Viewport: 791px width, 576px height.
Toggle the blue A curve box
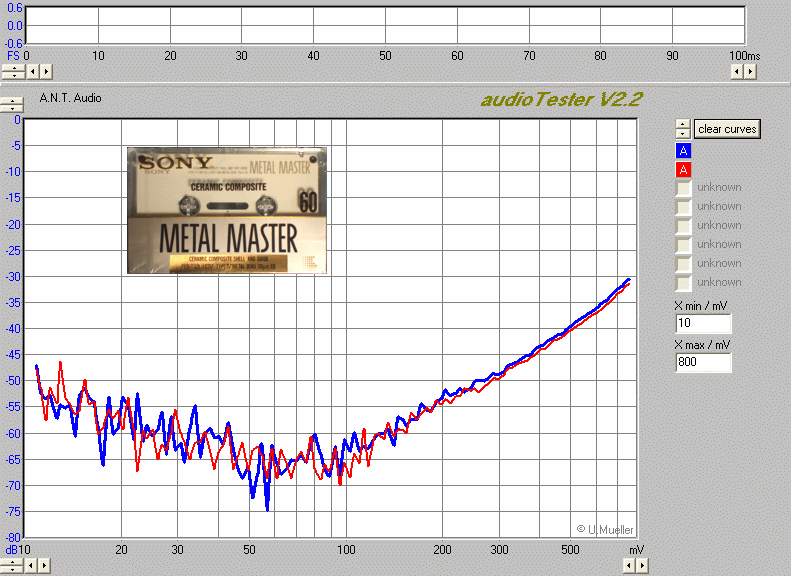(x=683, y=150)
